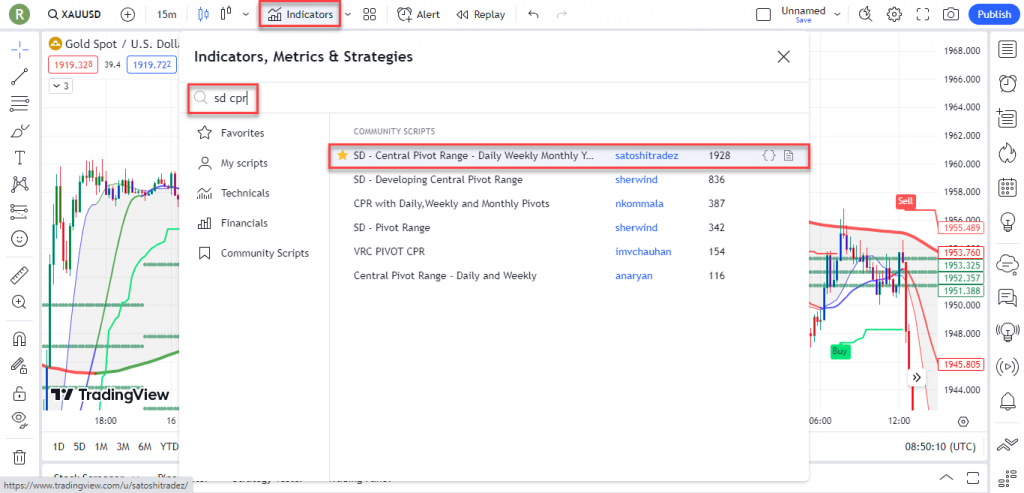Click the double chevron scroll to latest bar

pyautogui.click(x=916, y=377)
